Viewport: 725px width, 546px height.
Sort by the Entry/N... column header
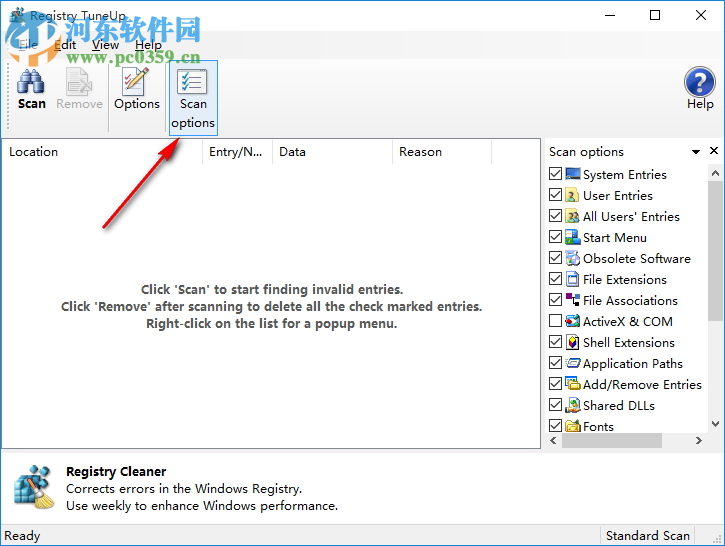[x=238, y=152]
